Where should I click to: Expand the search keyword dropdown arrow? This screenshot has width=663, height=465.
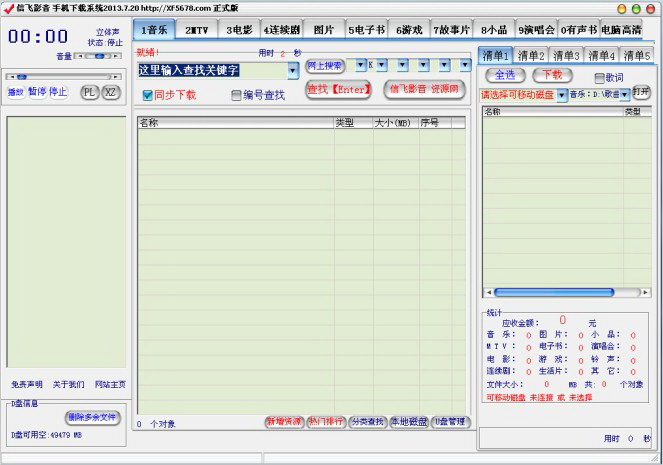(x=293, y=70)
